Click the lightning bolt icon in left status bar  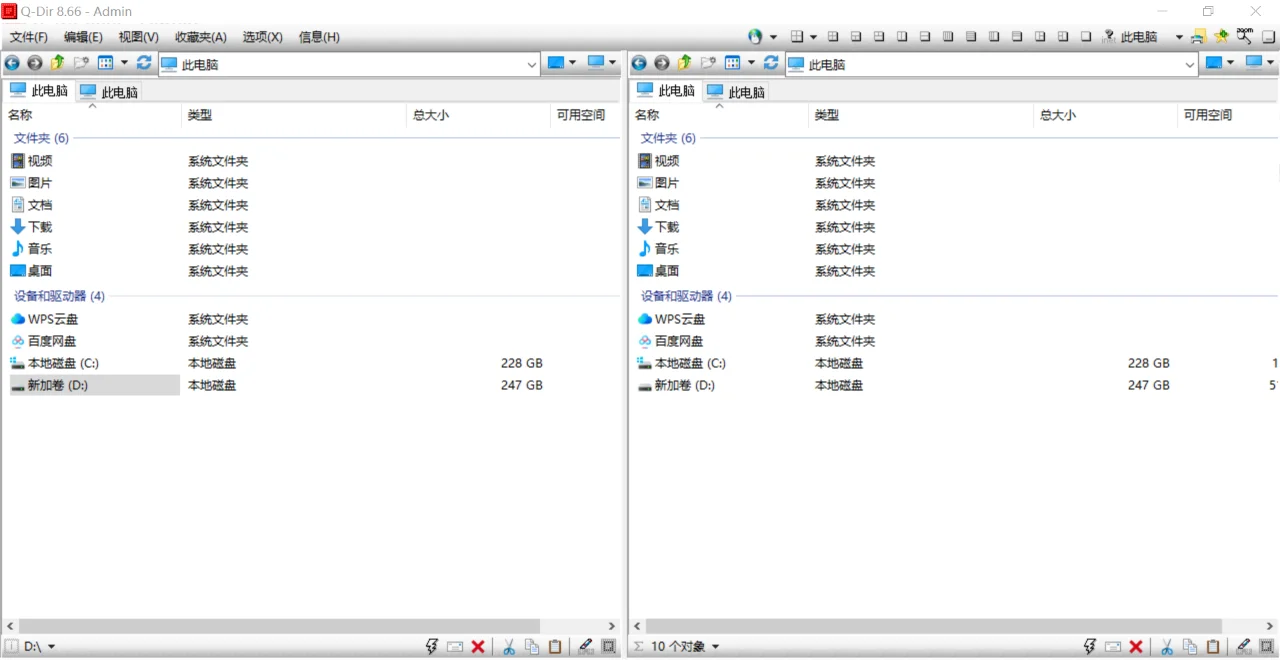click(432, 647)
